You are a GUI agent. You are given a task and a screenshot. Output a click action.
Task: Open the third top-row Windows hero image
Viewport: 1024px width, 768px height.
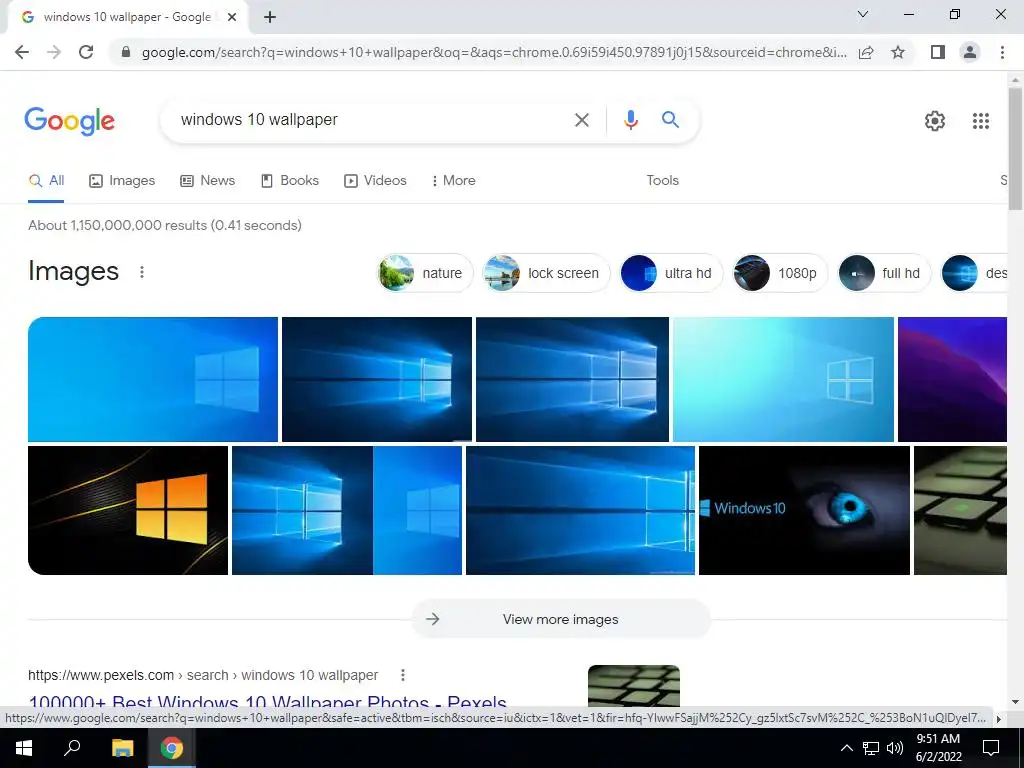[572, 379]
